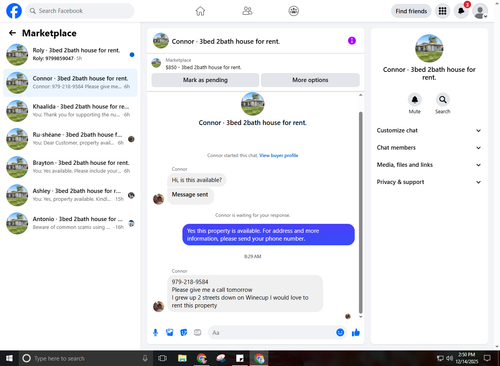The image size is (500, 366).
Task: Click the Windows Type here to search box
Action: [85, 358]
